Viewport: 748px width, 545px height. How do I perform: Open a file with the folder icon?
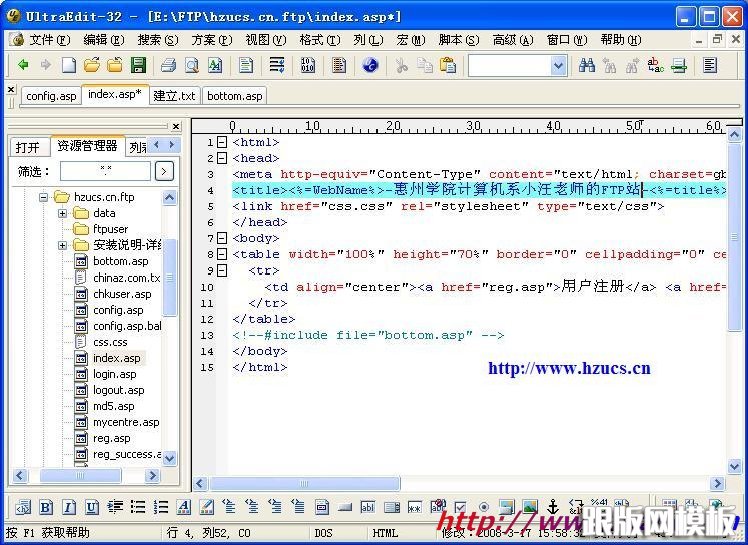coord(92,65)
